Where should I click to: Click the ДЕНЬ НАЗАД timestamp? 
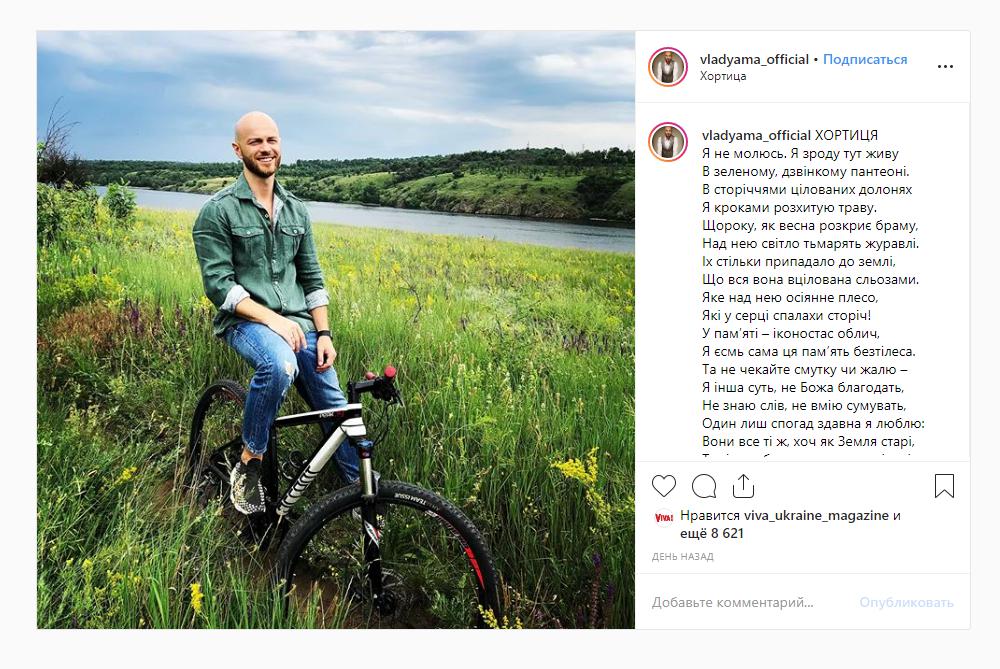tap(682, 557)
